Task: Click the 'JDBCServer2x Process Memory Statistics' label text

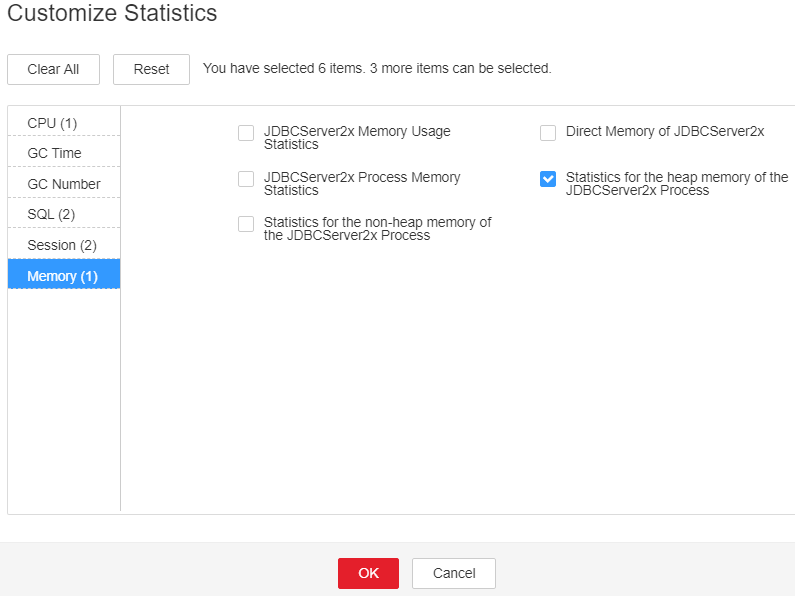Action: point(362,183)
